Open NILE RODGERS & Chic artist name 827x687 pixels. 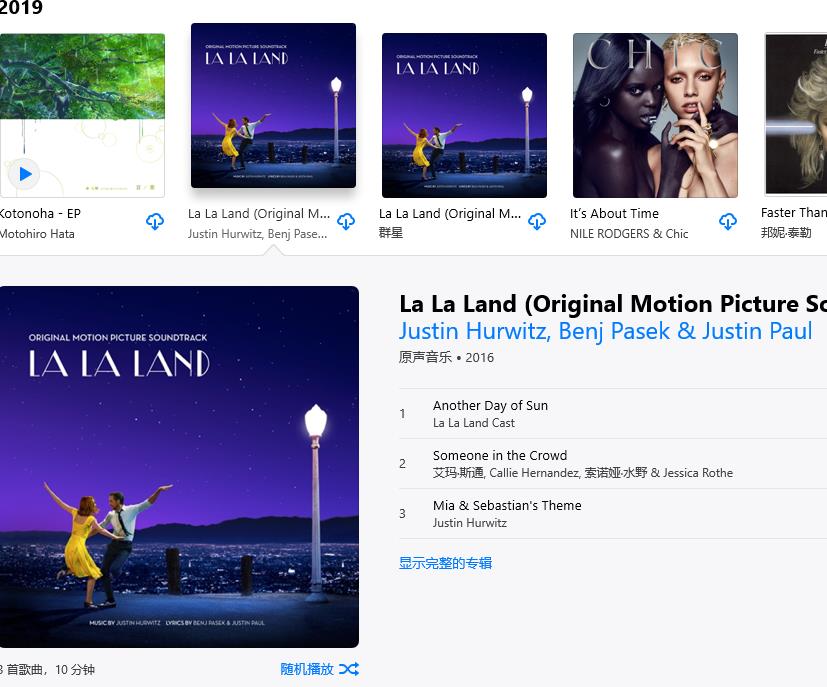point(629,234)
